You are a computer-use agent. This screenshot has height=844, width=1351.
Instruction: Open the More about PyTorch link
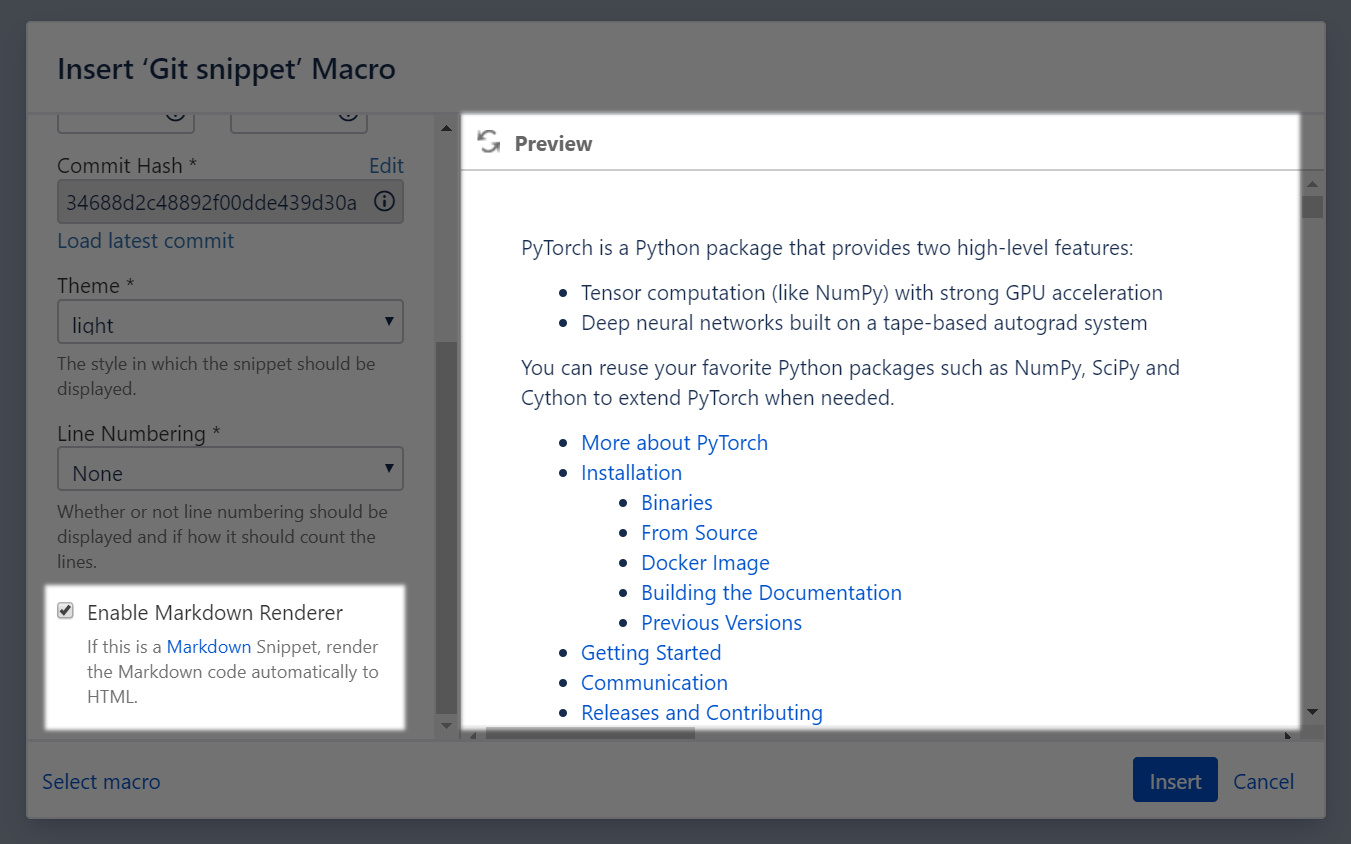coord(674,443)
